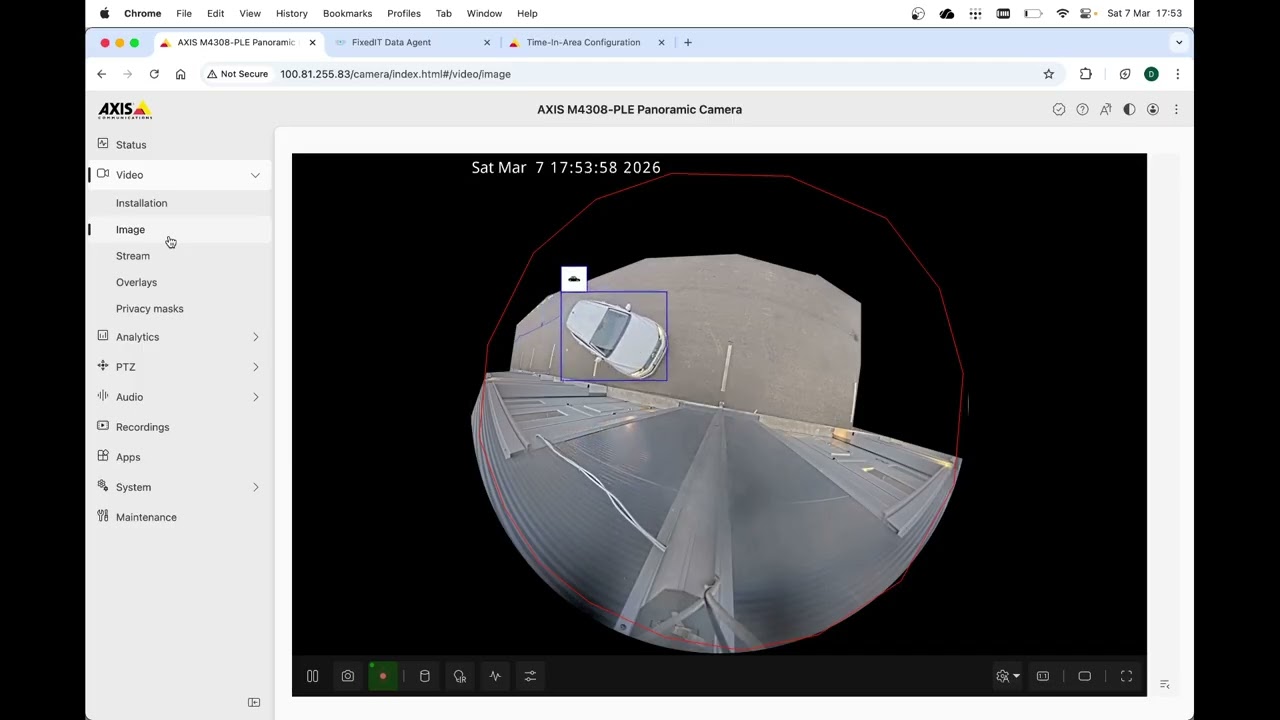The image size is (1280, 720).
Task: Open the Apple menu
Action: tap(104, 14)
